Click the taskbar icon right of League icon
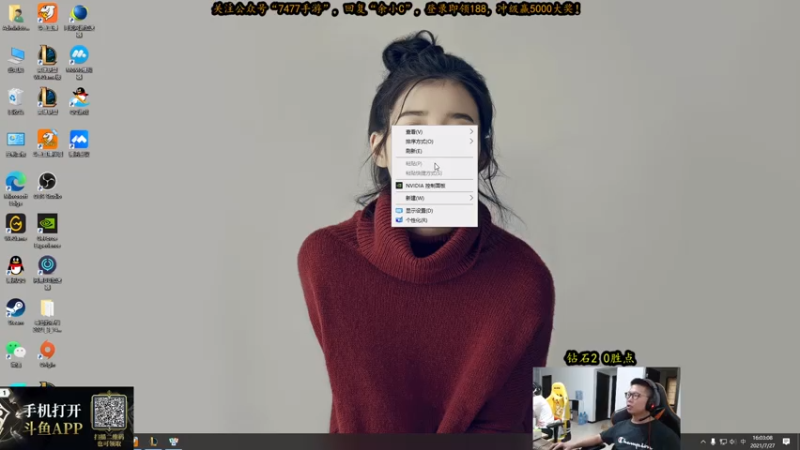Screen dimensions: 800x450 (174, 441)
